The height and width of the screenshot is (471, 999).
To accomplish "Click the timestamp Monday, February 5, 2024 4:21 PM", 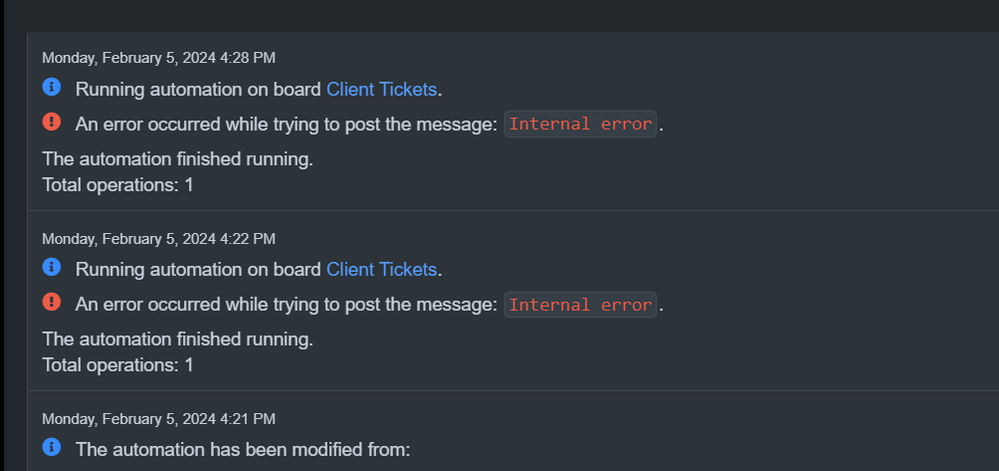I will tap(159, 419).
